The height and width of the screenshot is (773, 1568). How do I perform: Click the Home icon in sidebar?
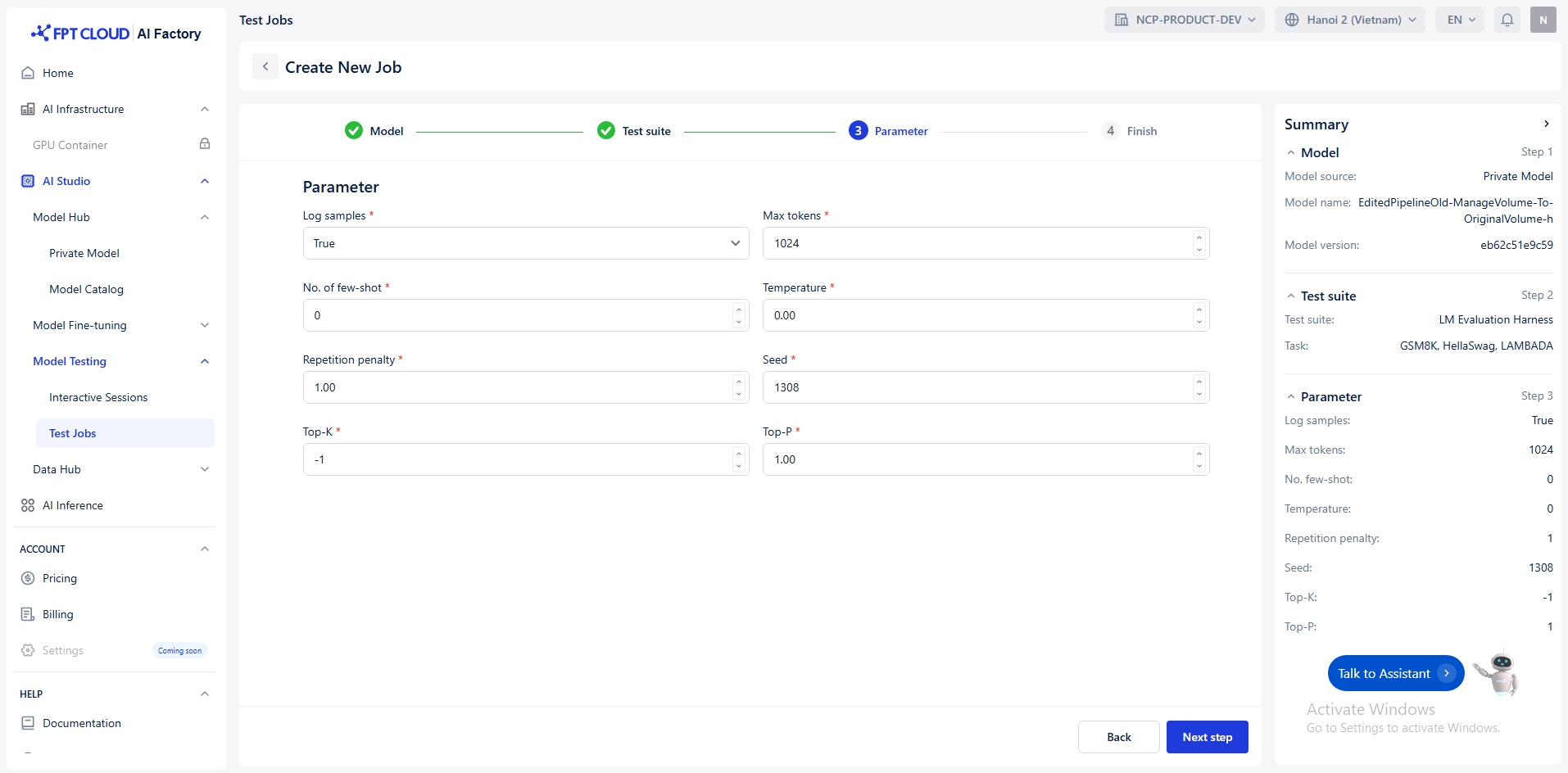pos(28,73)
